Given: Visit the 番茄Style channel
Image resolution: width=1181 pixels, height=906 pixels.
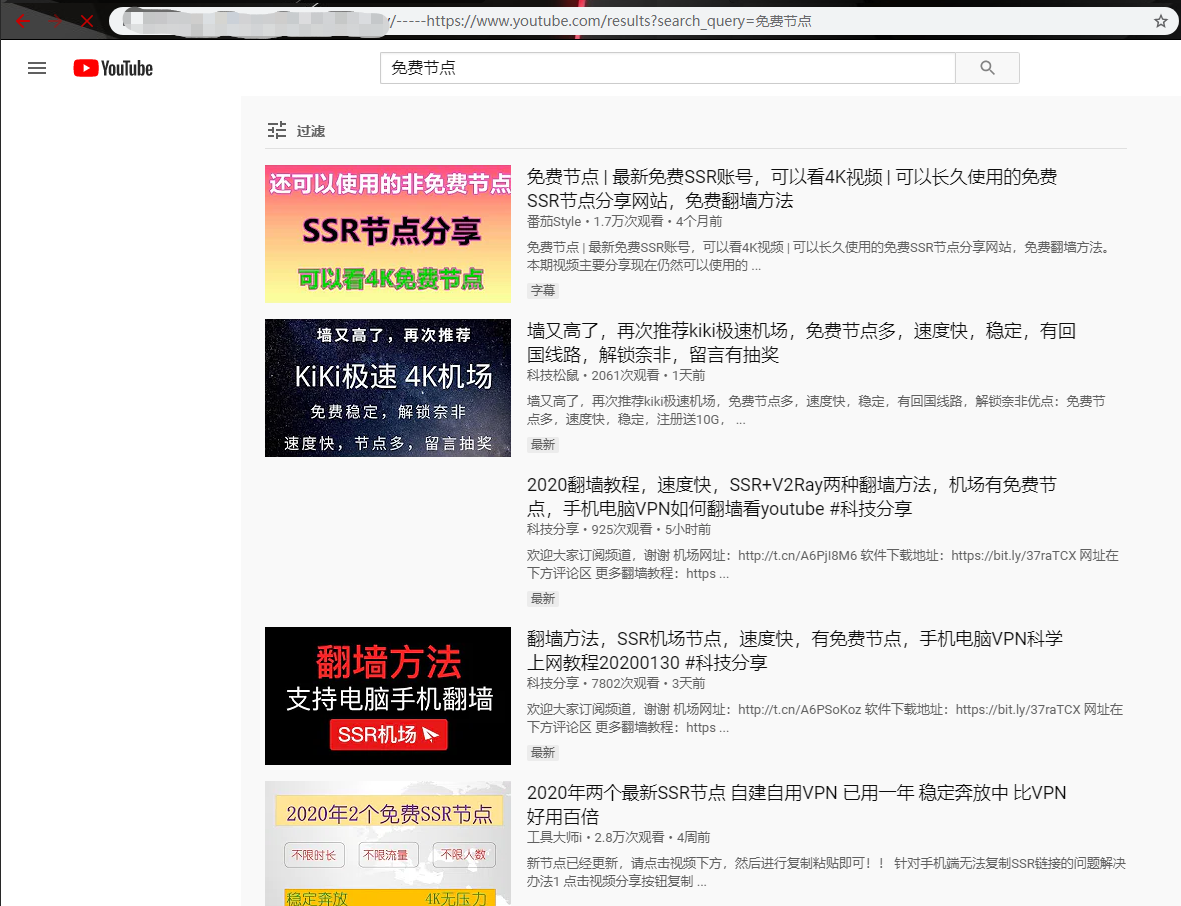Looking at the screenshot, I should 554,221.
